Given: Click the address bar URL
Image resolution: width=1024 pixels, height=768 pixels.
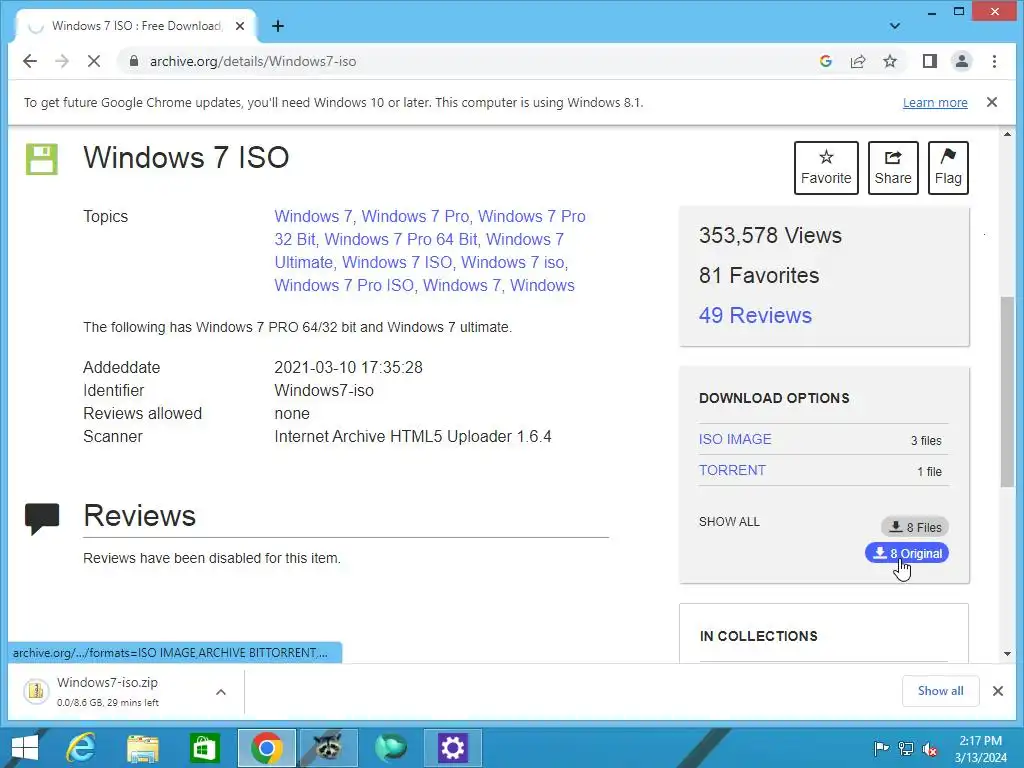Looking at the screenshot, I should point(253,61).
